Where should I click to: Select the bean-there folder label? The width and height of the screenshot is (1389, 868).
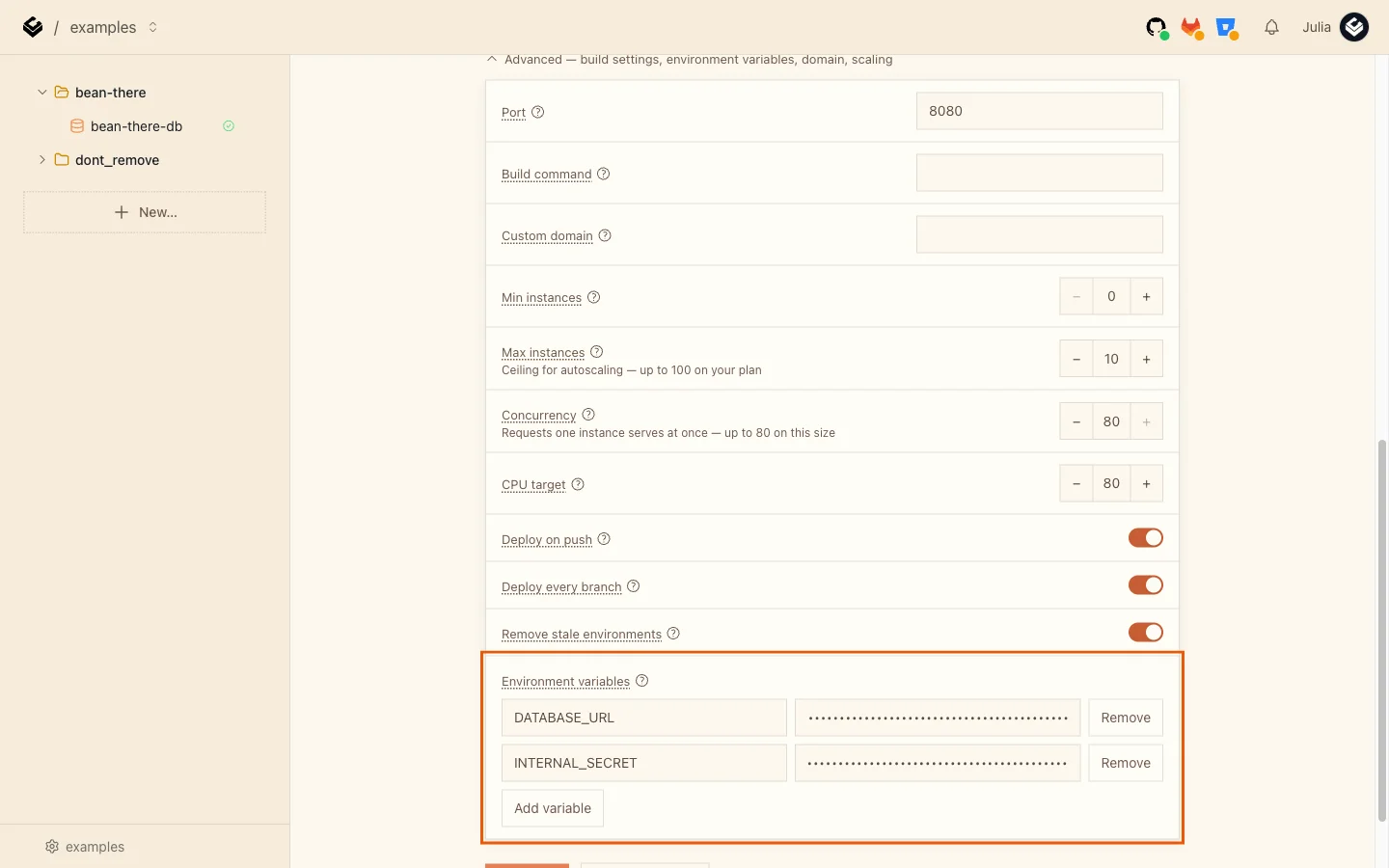click(x=111, y=93)
